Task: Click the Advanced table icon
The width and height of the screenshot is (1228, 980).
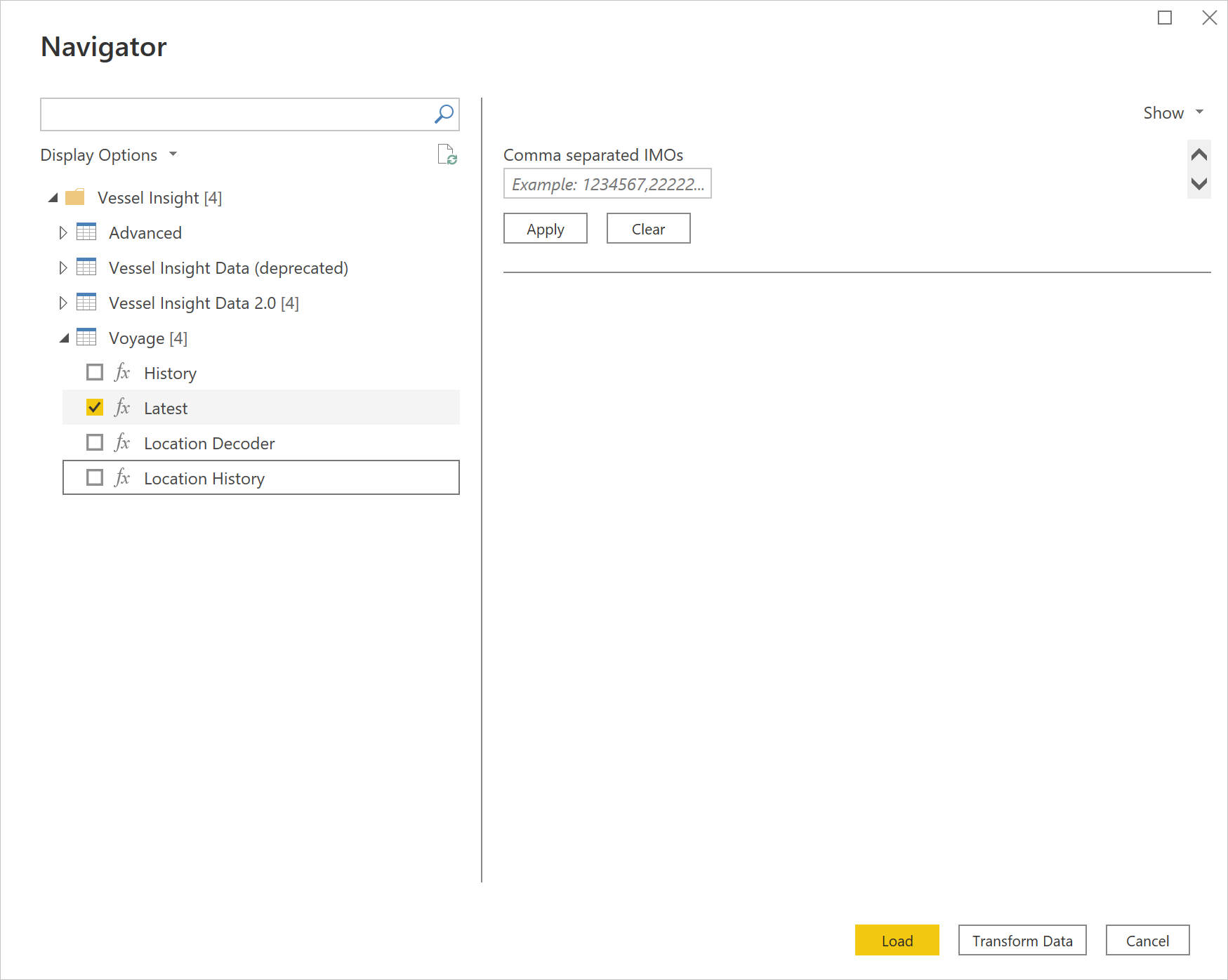Action: pos(86,232)
